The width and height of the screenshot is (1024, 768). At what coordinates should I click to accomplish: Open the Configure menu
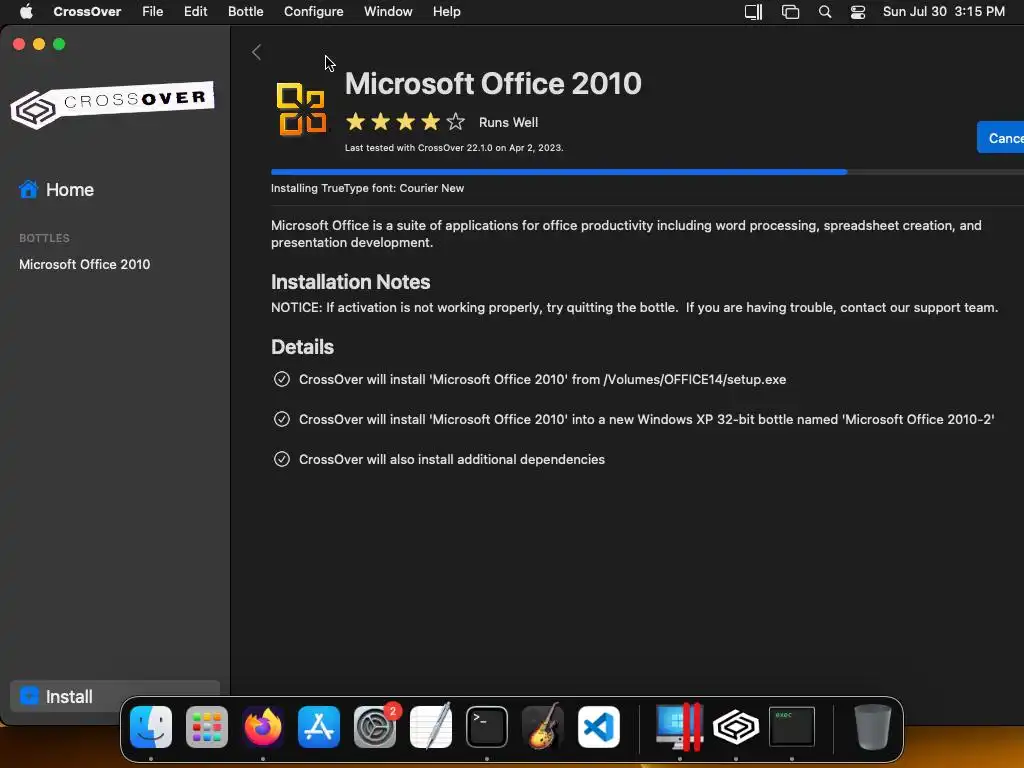pyautogui.click(x=313, y=12)
